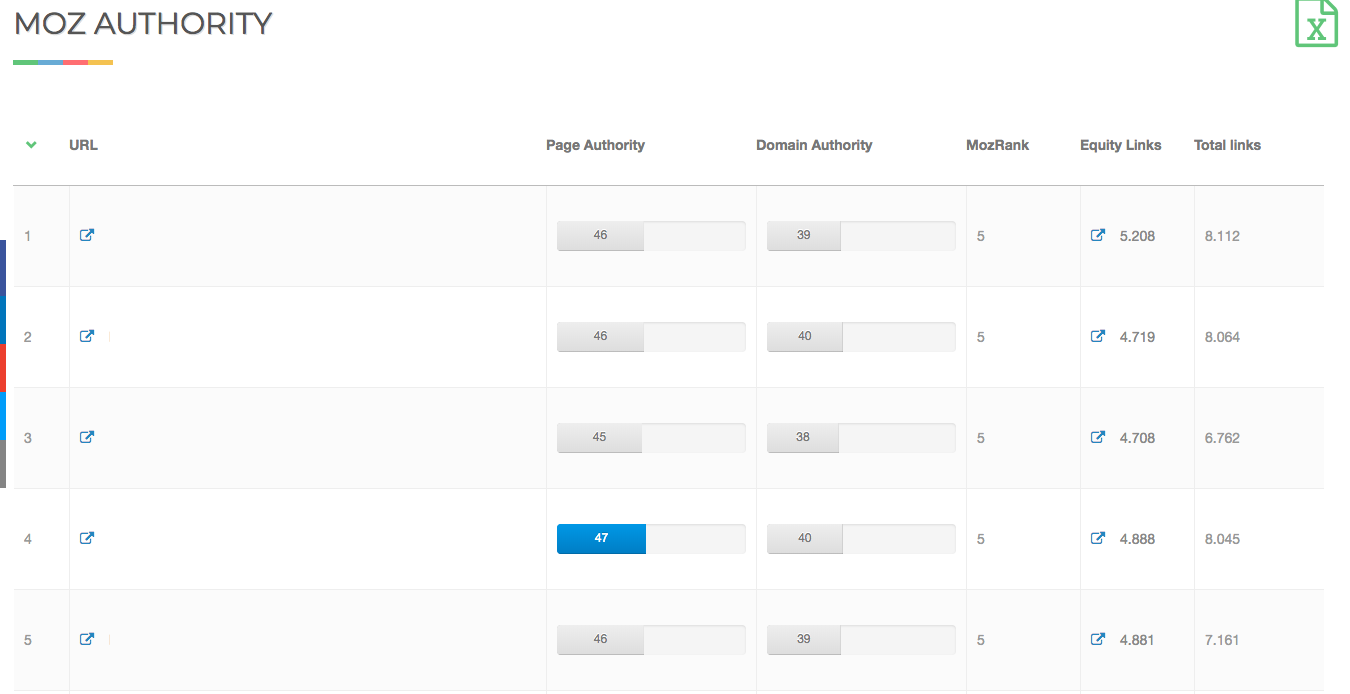Click row 3 Domain Authority bar 38

(861, 438)
